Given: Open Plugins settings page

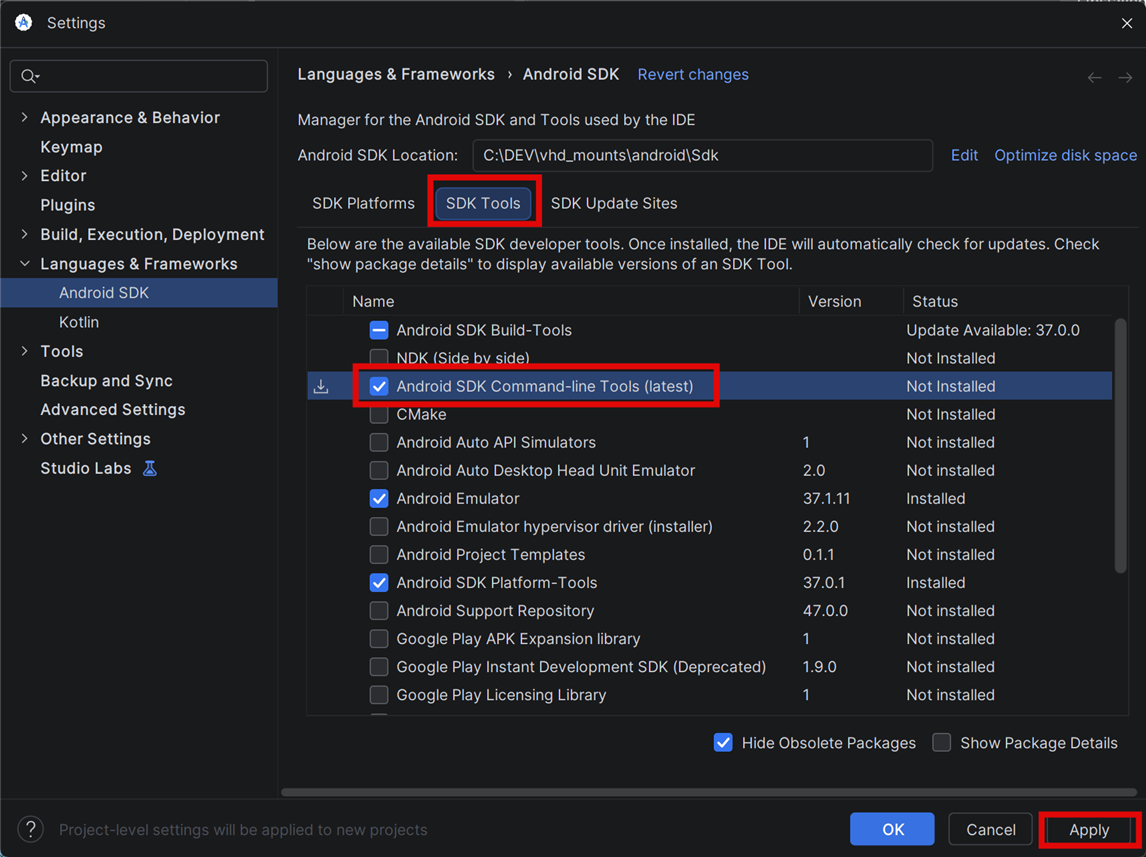Looking at the screenshot, I should tap(68, 205).
